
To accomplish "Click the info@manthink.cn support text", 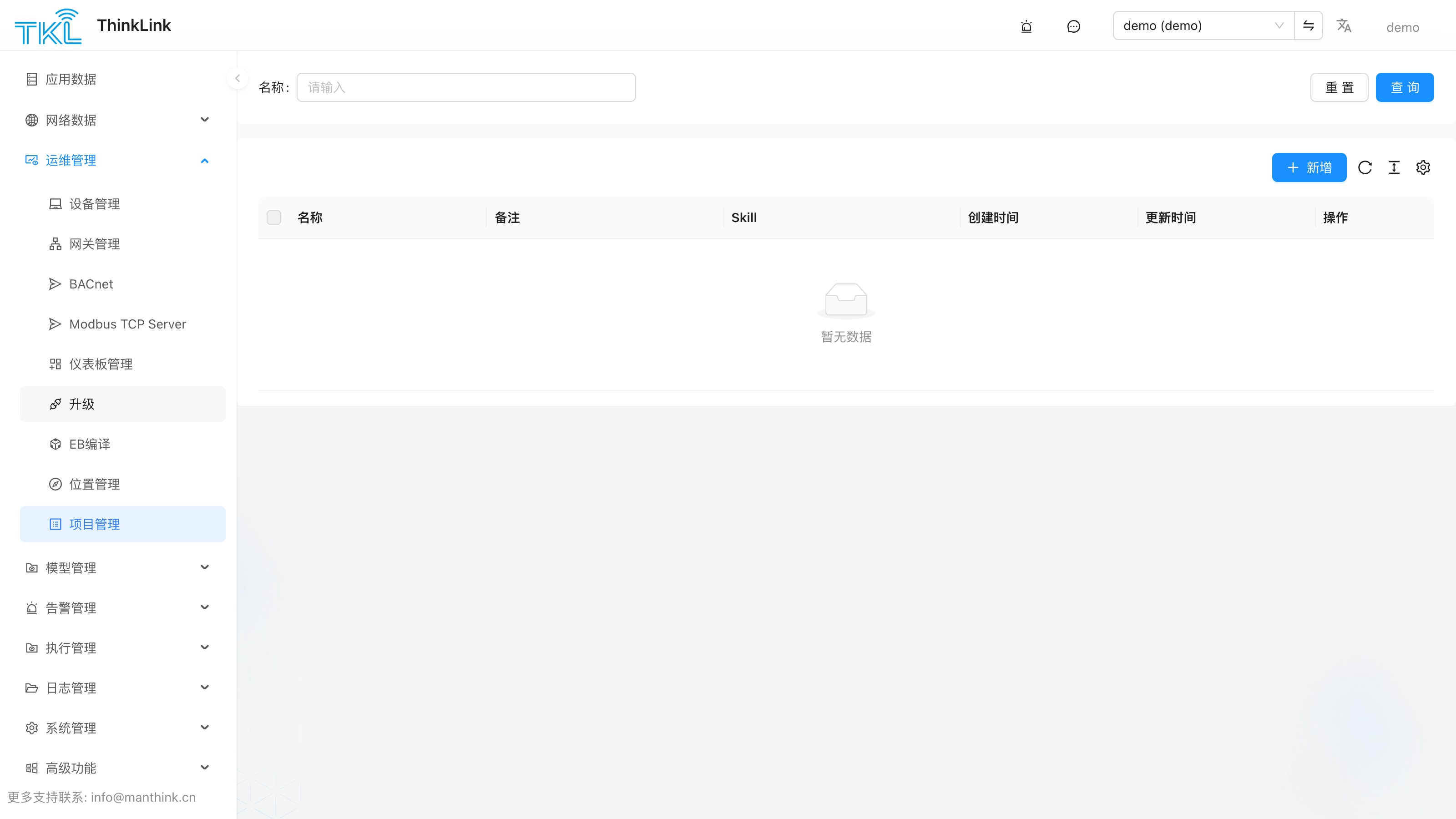I will click(144, 797).
